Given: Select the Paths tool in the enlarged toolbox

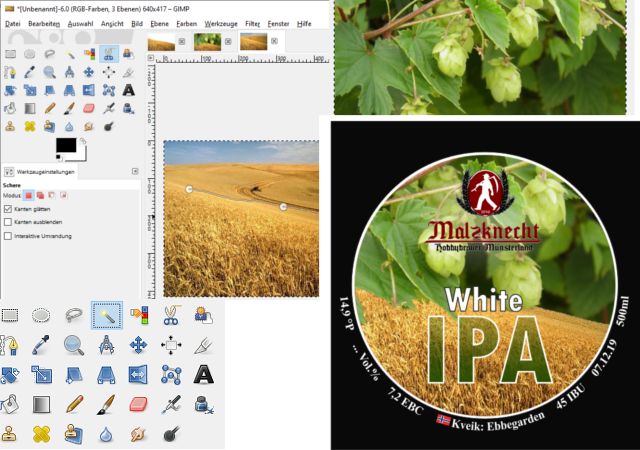Looking at the screenshot, I should (x=9, y=345).
